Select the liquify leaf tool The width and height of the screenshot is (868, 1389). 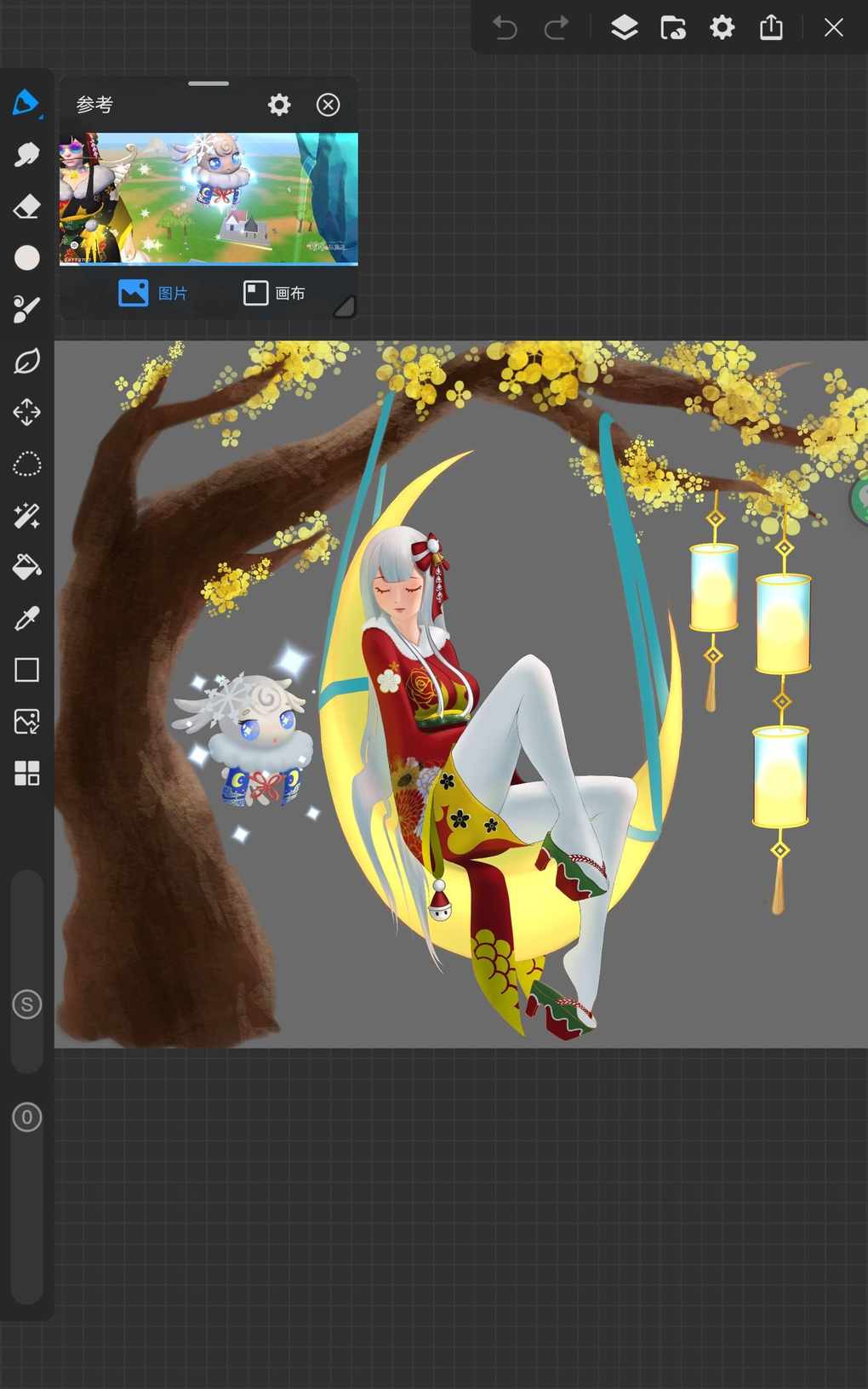[x=26, y=361]
